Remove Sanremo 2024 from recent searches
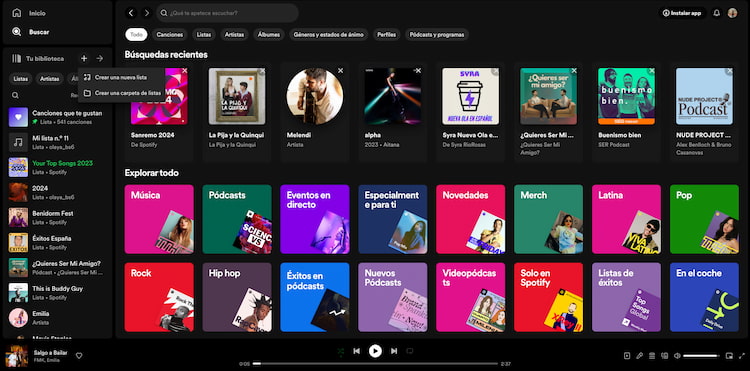The width and height of the screenshot is (750, 371). [185, 71]
